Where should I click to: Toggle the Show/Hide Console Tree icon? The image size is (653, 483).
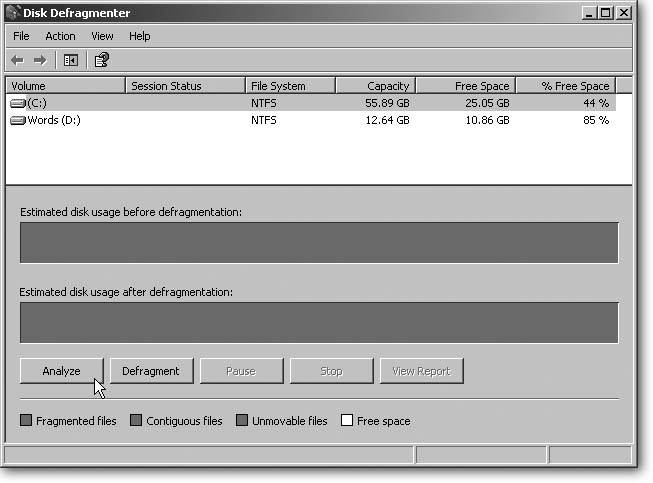pos(71,60)
